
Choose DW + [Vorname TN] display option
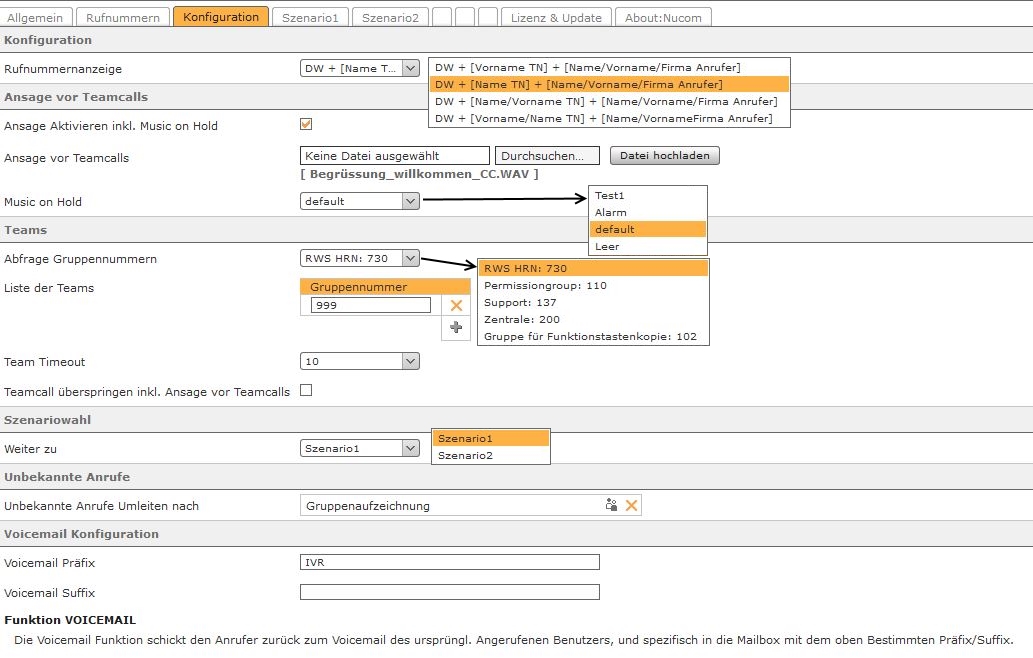(609, 67)
